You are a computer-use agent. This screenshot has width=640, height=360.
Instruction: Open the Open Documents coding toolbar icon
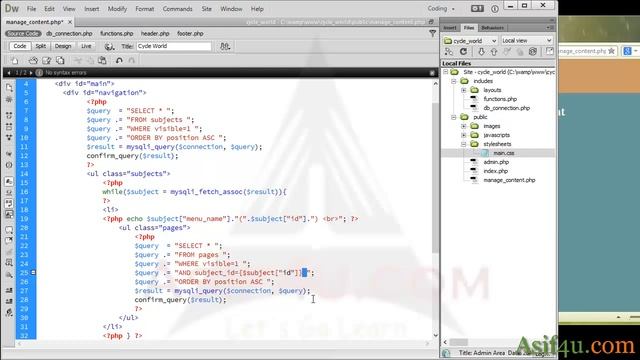[x=9, y=87]
